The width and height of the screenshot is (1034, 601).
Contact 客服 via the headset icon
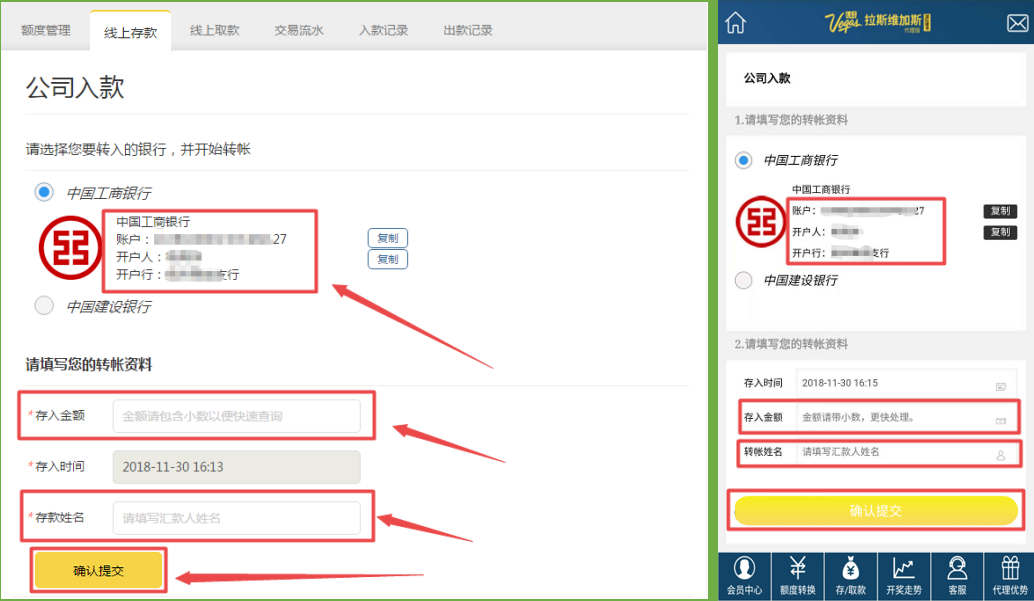(x=957, y=575)
